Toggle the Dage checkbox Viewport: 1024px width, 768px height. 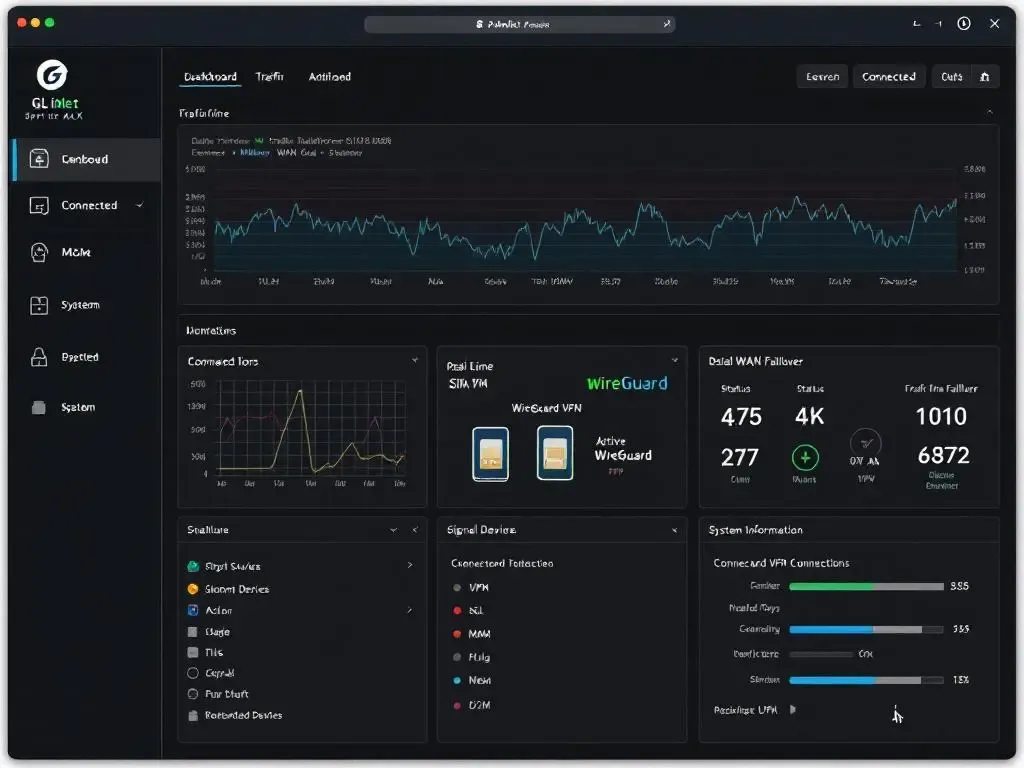193,632
